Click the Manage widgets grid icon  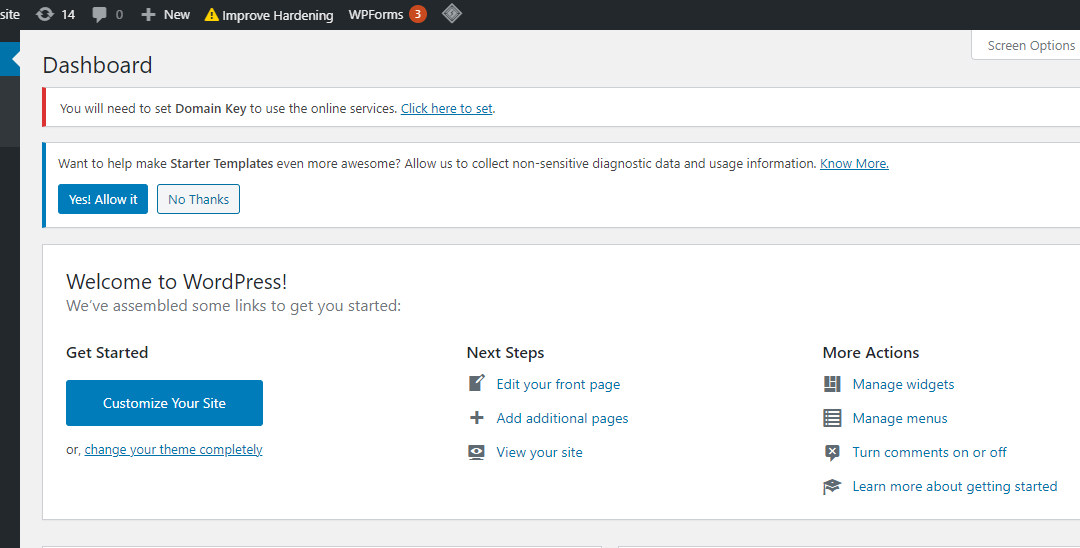tap(832, 384)
